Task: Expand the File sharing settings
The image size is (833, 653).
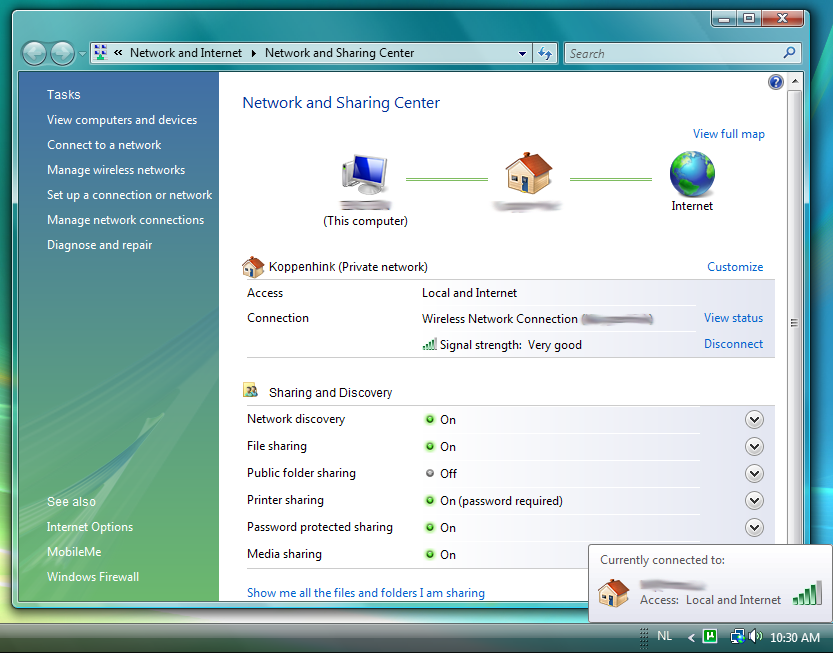Action: [754, 447]
